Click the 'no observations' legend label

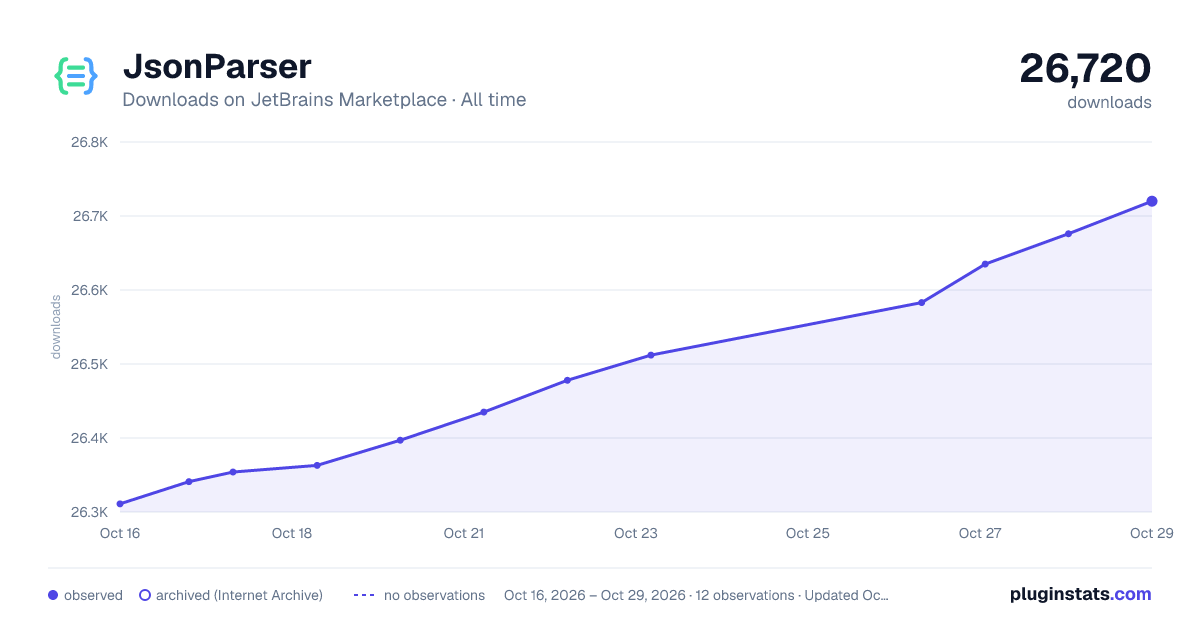(x=434, y=595)
